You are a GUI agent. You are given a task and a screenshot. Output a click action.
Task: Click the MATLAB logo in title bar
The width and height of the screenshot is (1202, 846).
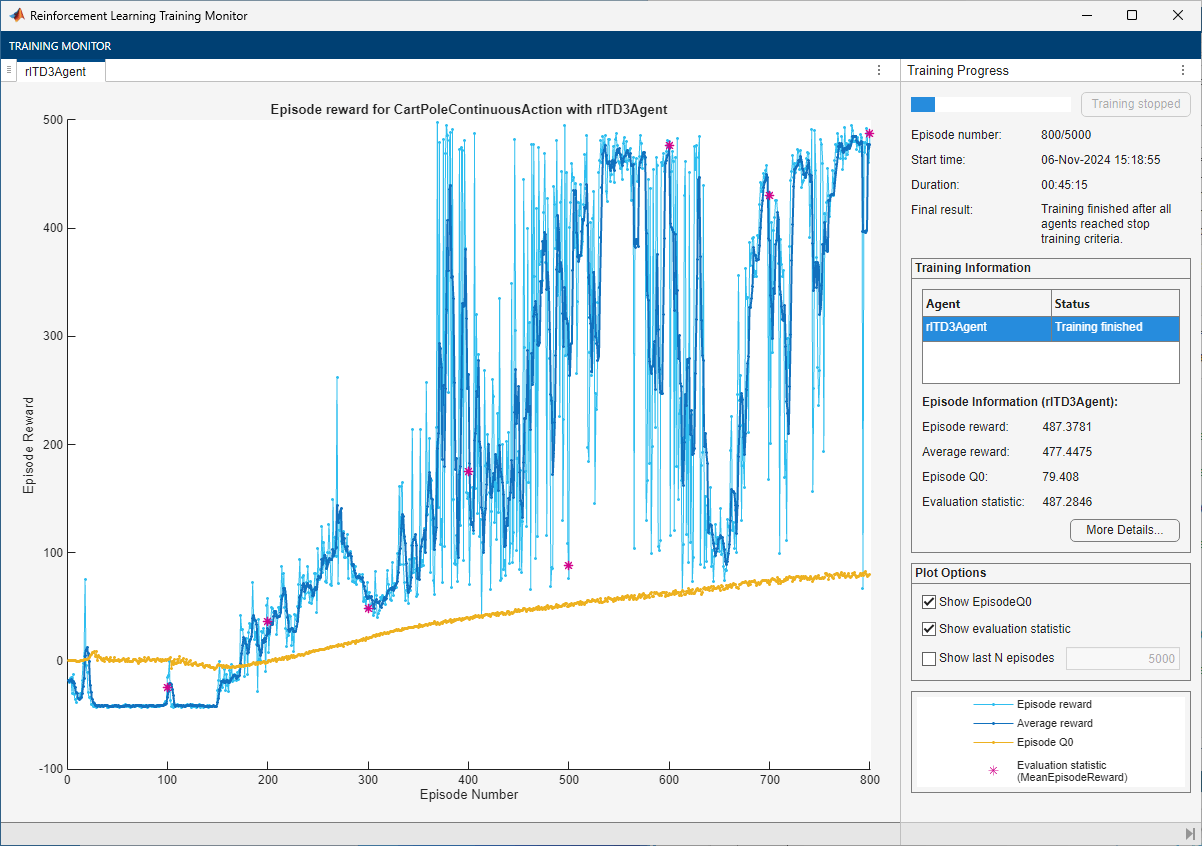click(17, 16)
